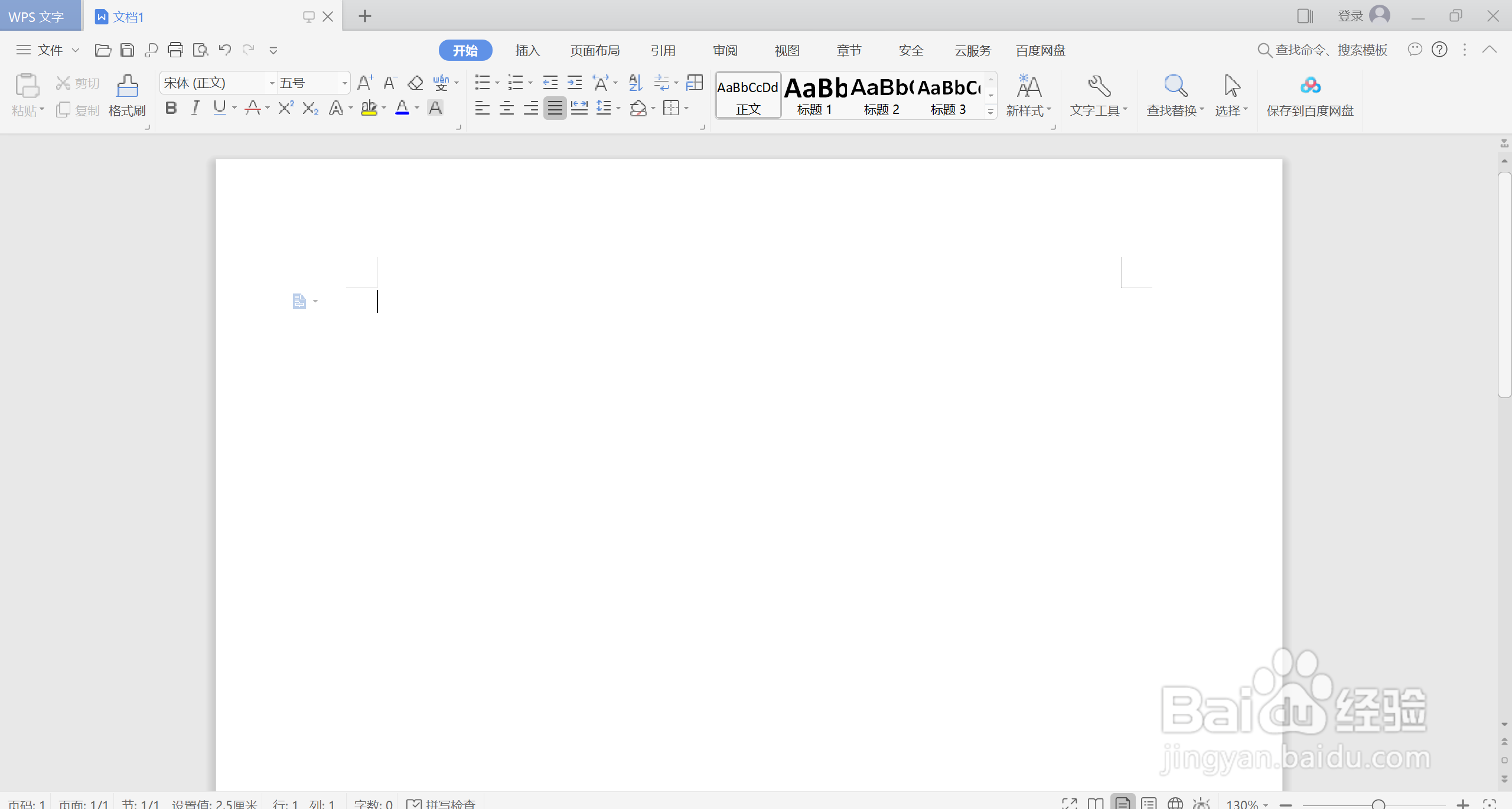Screen dimensions: 1512x809
Task: Toggle italic formatting
Action: point(195,108)
